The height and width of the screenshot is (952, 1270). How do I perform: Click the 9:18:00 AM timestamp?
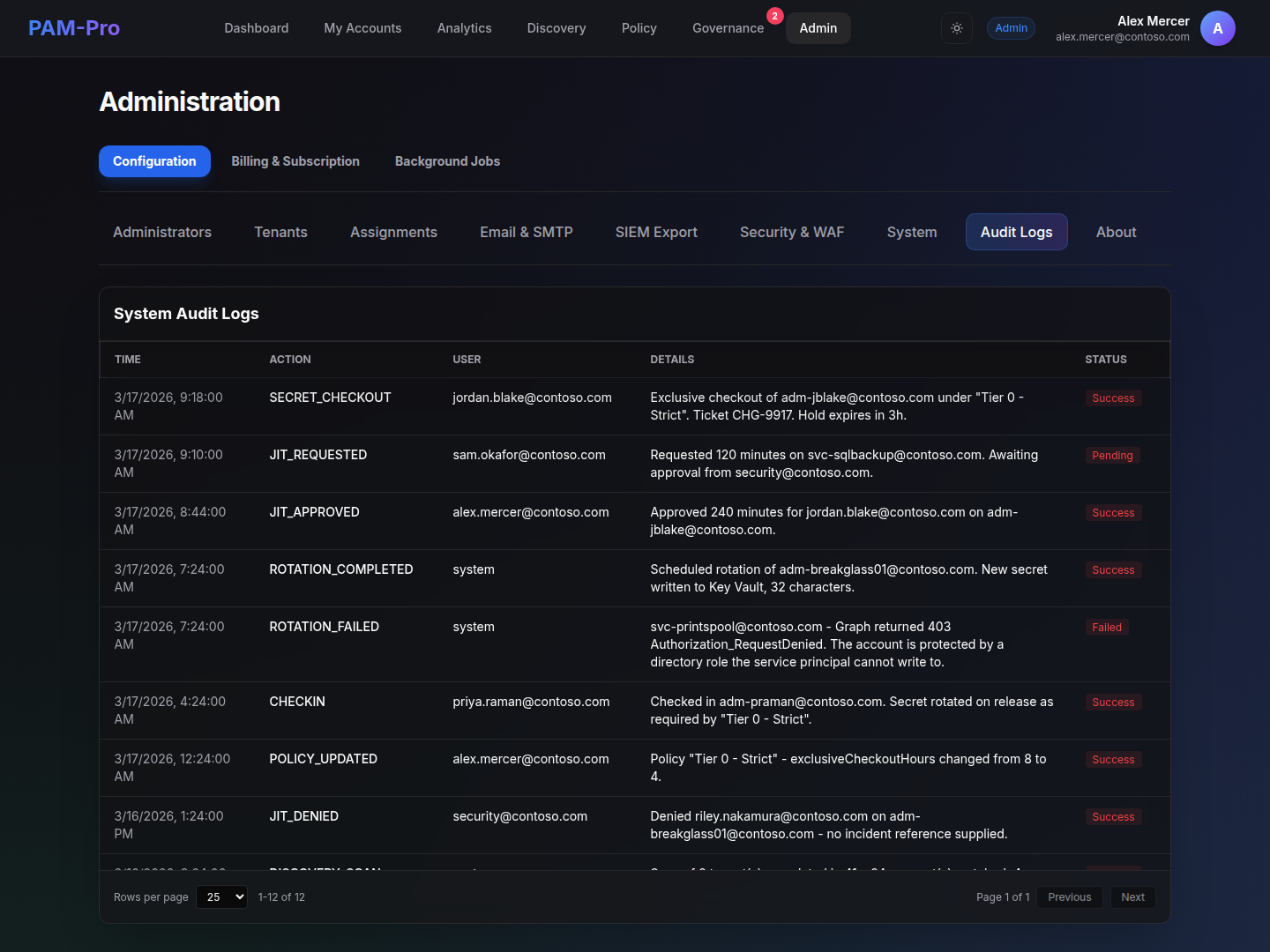(x=168, y=406)
